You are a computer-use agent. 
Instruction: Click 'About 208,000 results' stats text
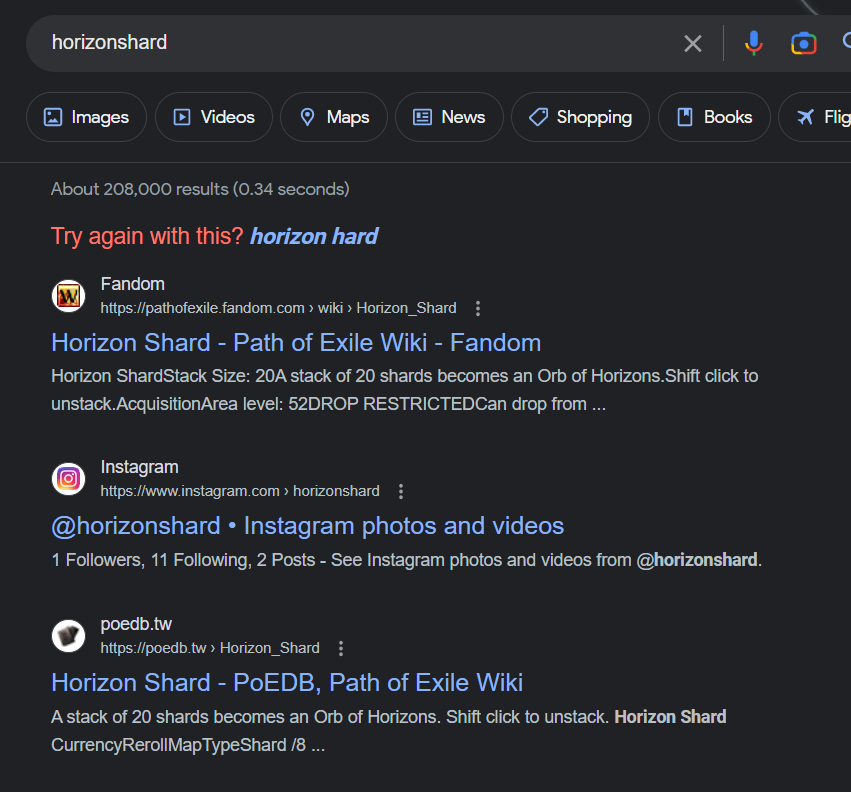(x=200, y=189)
